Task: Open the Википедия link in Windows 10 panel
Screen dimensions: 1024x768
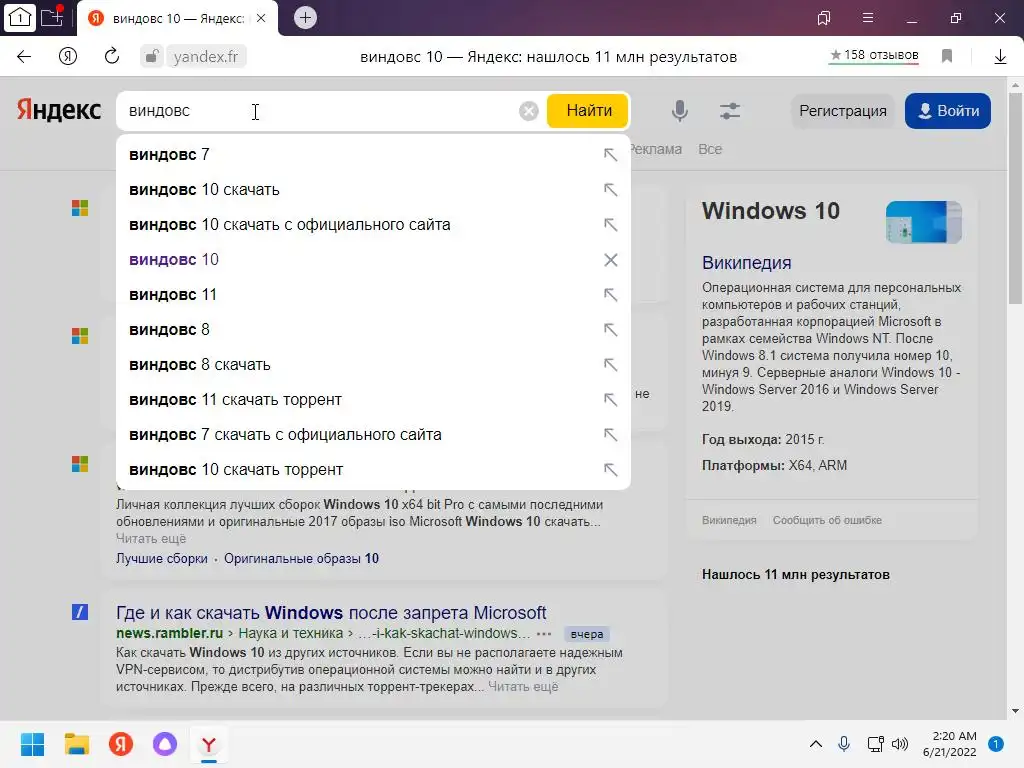Action: 746,263
